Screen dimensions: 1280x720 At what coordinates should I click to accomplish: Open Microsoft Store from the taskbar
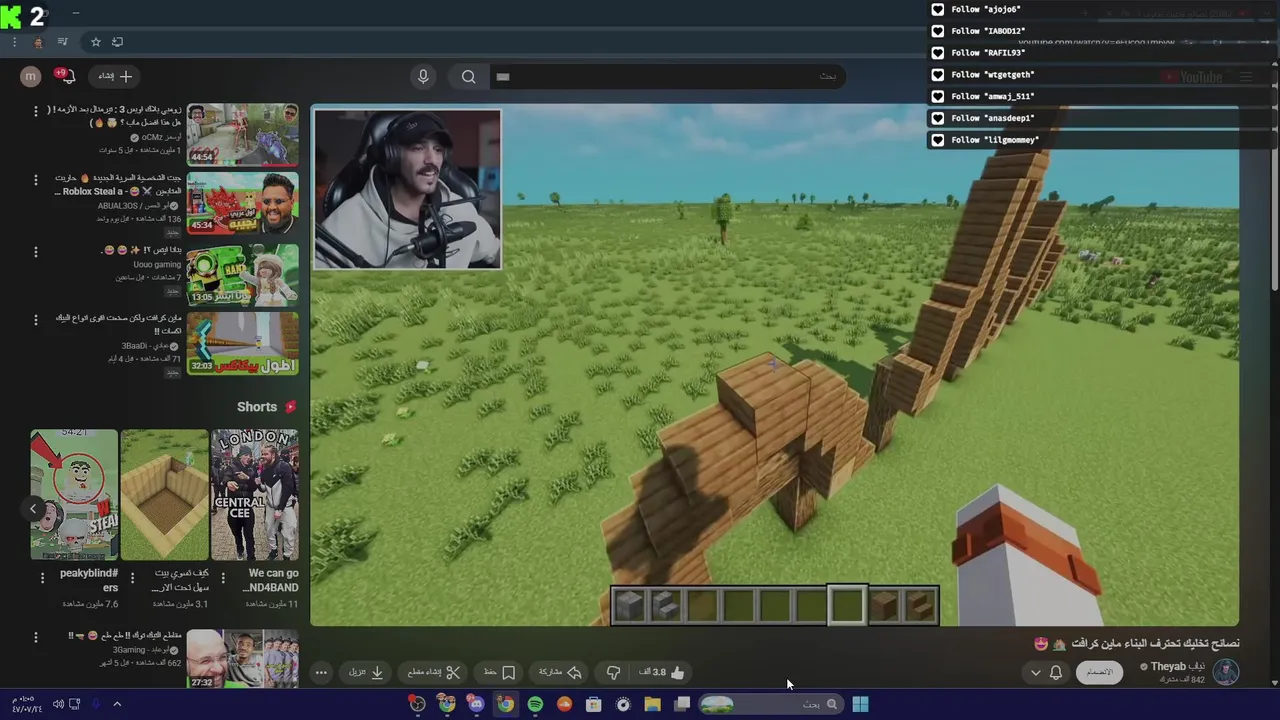593,704
